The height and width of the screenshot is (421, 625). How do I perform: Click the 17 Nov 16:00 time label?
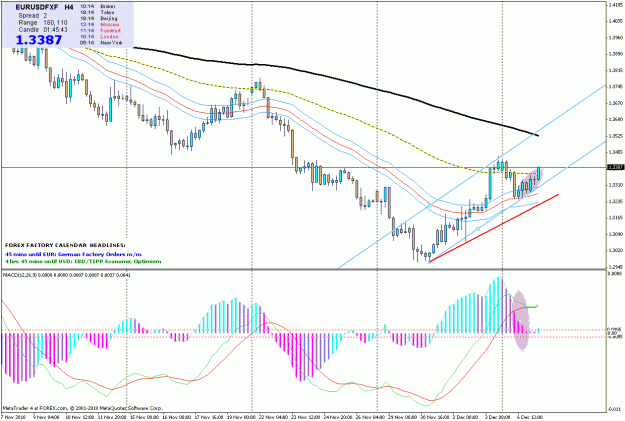209,417
